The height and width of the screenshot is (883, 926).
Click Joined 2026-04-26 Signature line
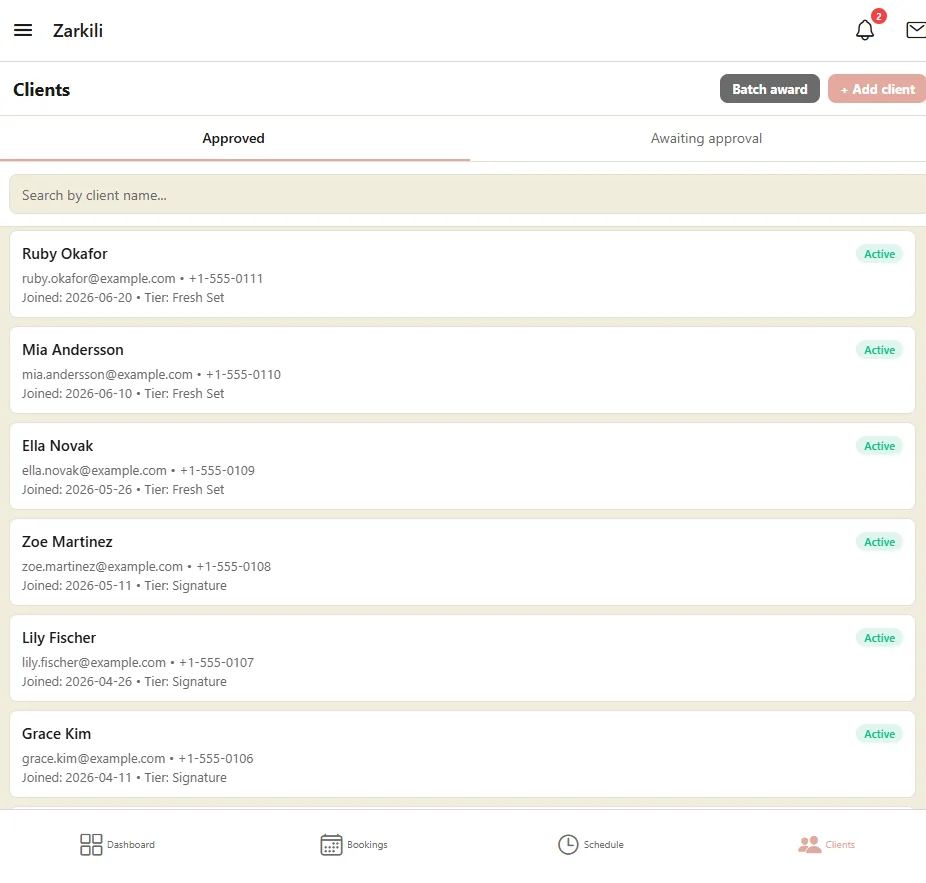pyautogui.click(x=124, y=682)
